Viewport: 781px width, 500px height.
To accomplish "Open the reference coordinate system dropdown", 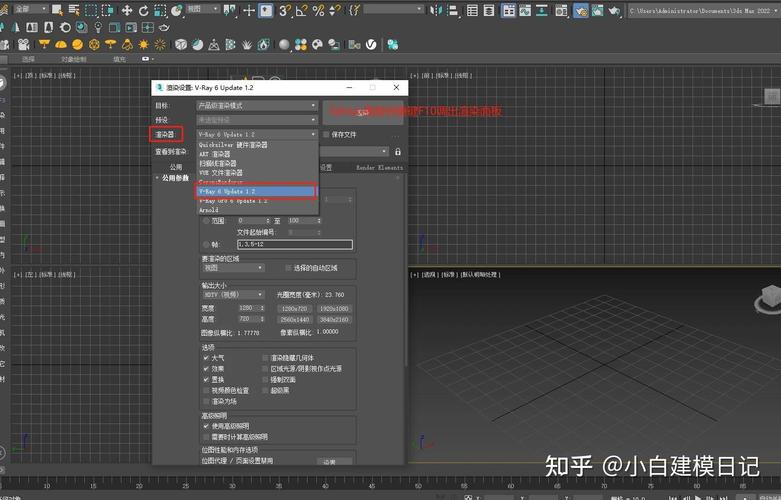I will pos(203,9).
